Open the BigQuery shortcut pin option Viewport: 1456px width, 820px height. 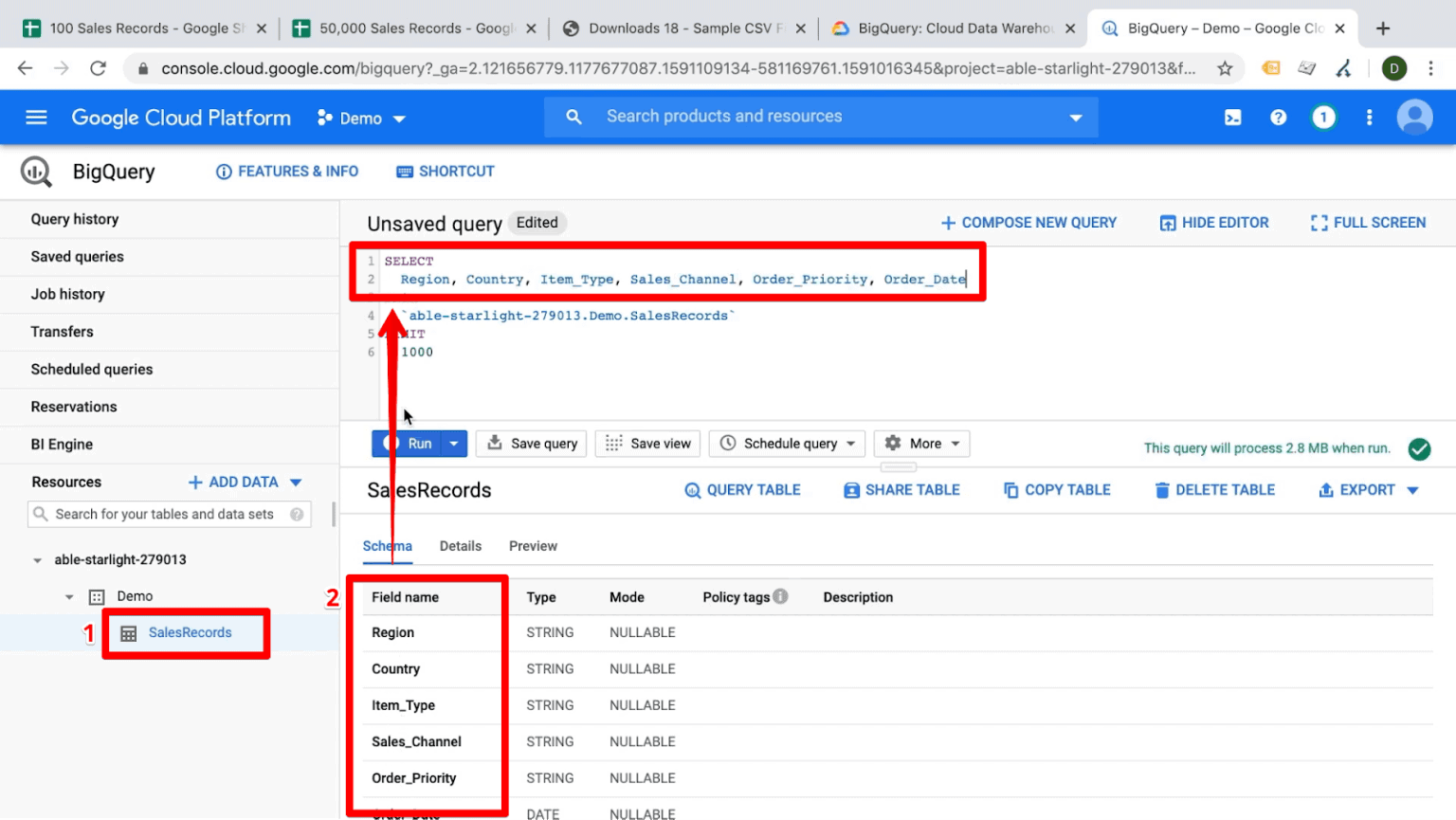pyautogui.click(x=445, y=172)
